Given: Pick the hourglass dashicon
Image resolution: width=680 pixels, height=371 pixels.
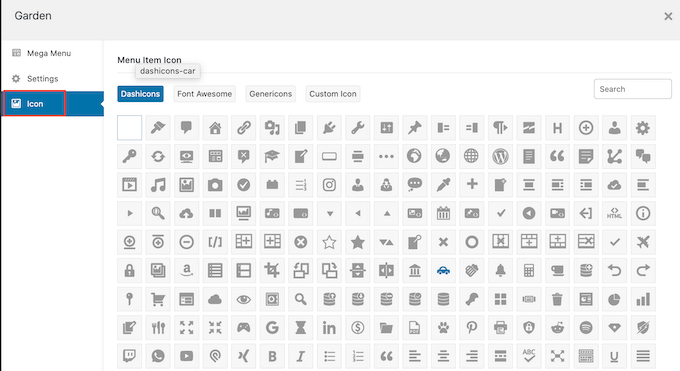Looking at the screenshot, I should click(301, 328).
